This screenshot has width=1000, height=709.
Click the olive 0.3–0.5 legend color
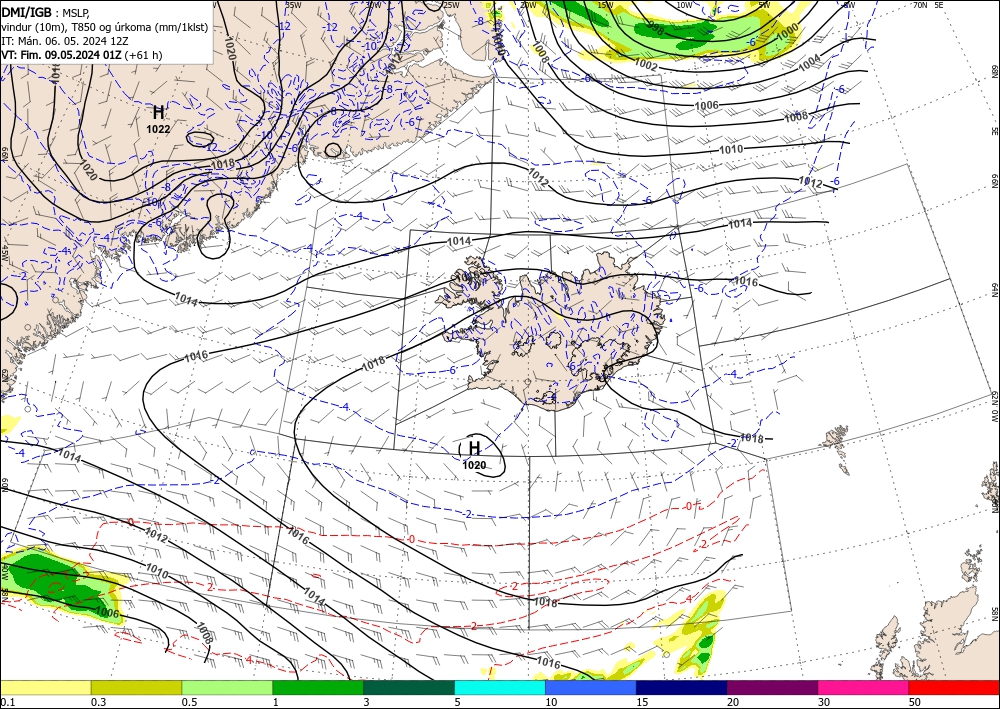[136, 688]
